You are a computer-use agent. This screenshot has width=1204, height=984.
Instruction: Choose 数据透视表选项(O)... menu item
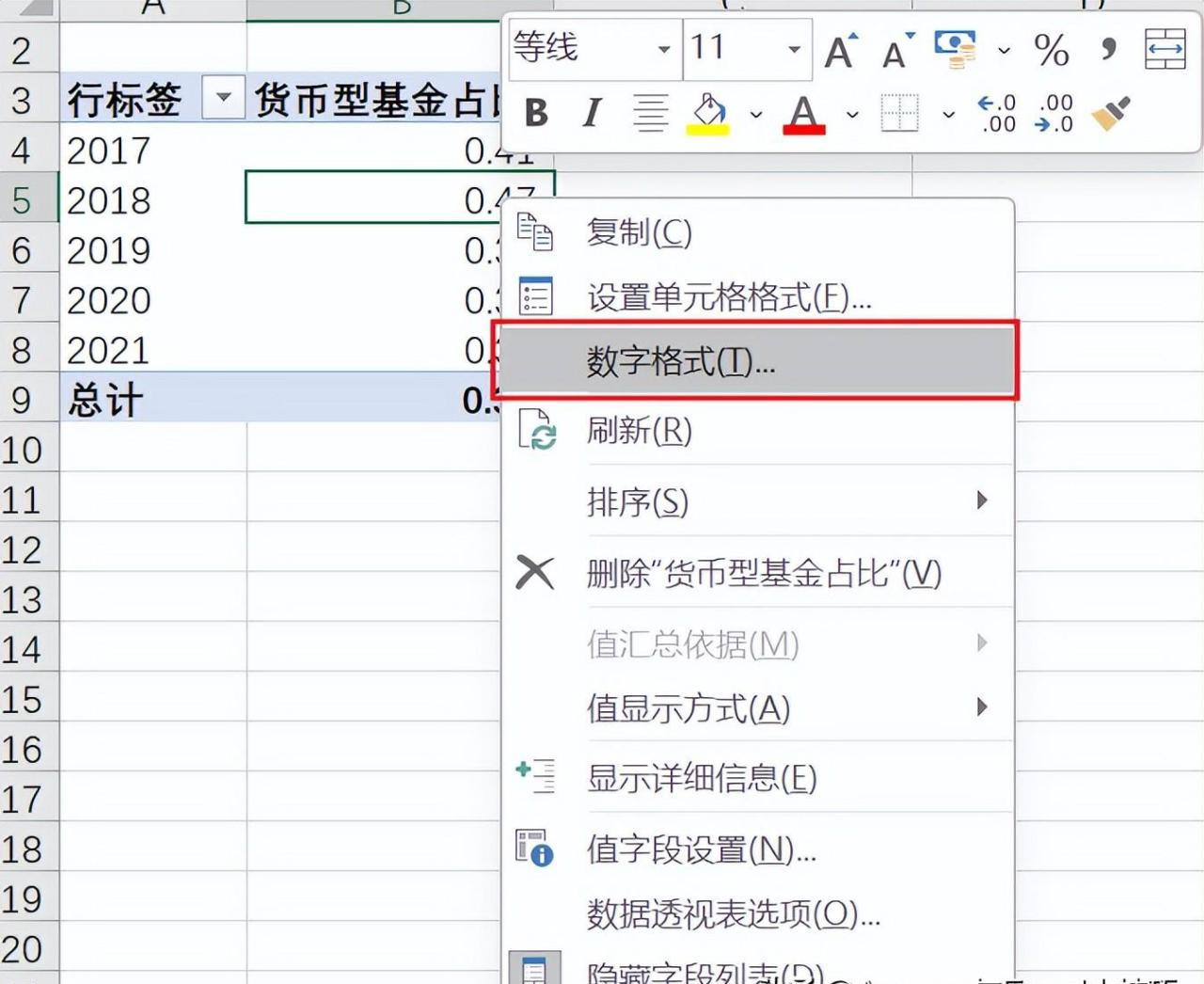point(758,913)
